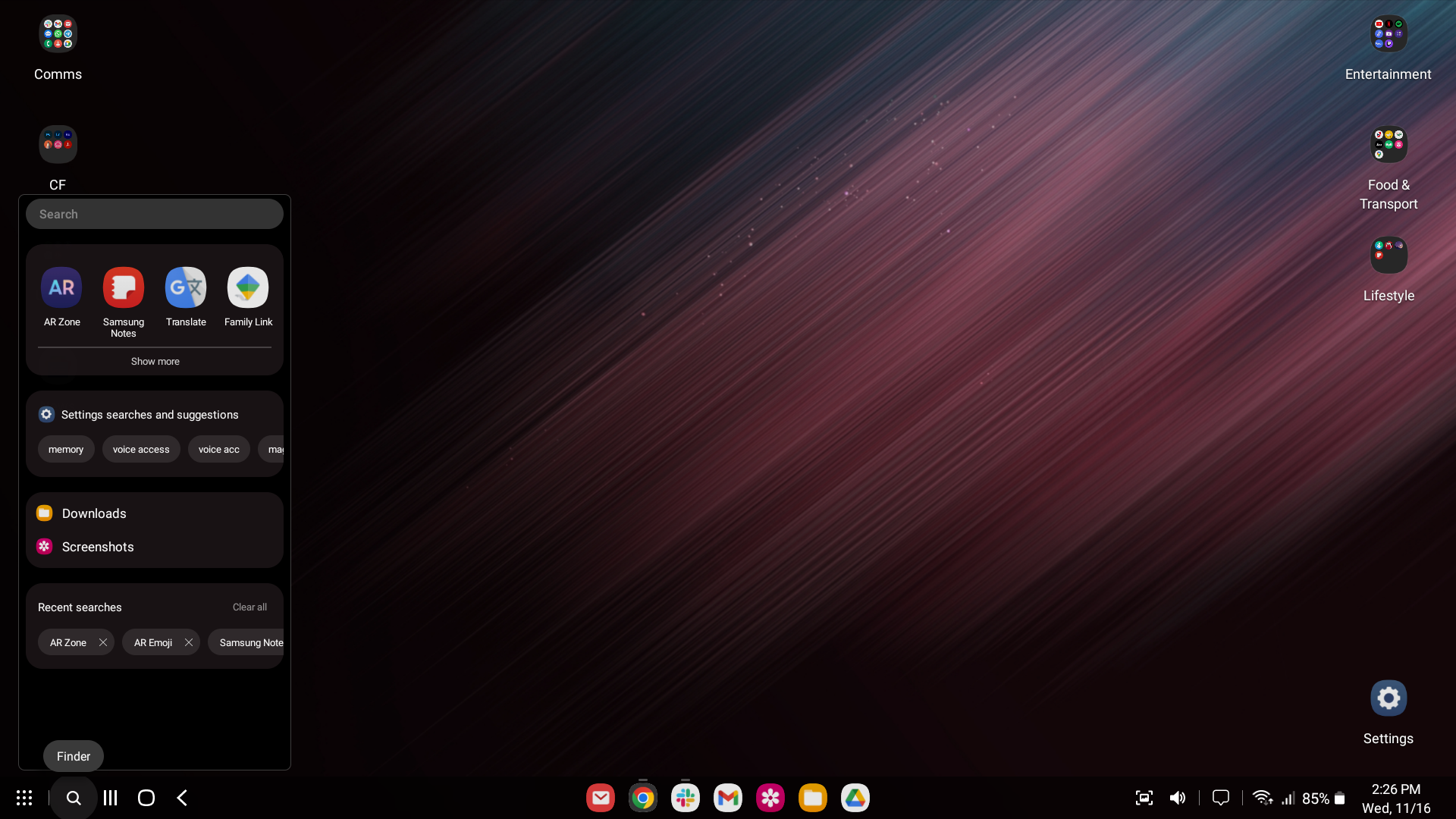The width and height of the screenshot is (1456, 819).
Task: Open the Finder panel
Action: tap(73, 755)
